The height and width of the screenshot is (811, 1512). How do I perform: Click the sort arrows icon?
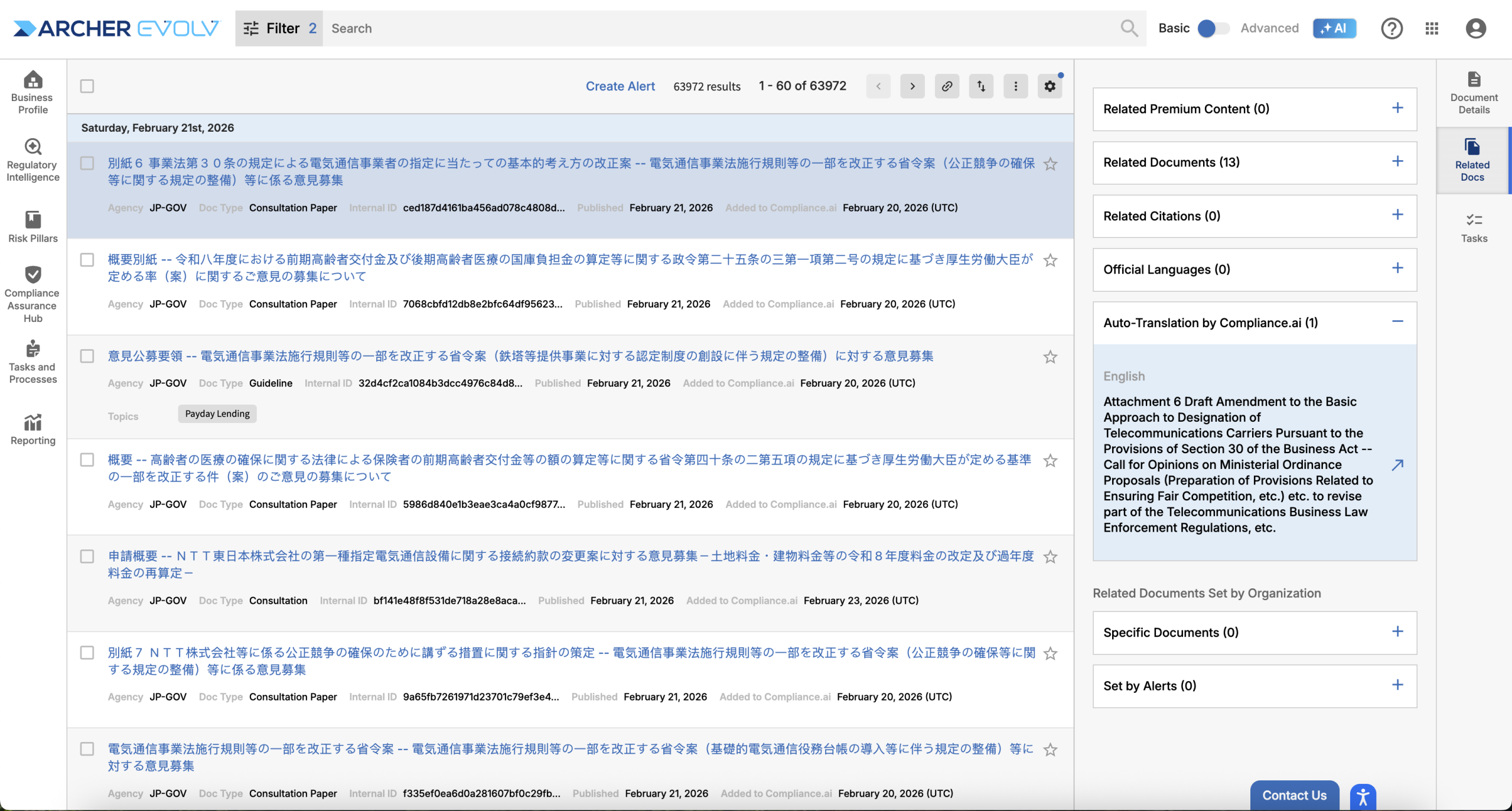pyautogui.click(x=981, y=86)
